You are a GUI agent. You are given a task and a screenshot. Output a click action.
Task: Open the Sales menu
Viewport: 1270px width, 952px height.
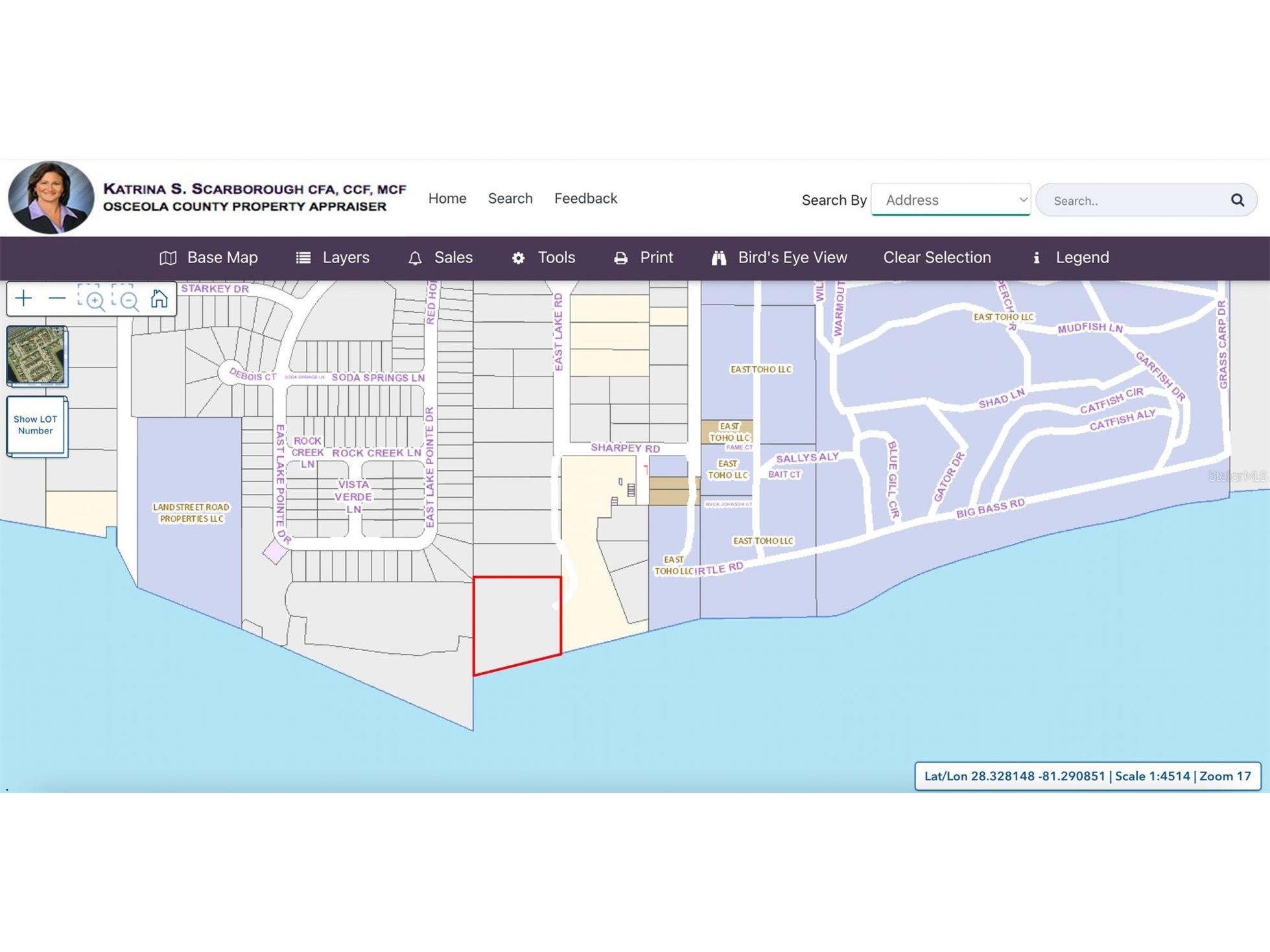pyautogui.click(x=440, y=258)
